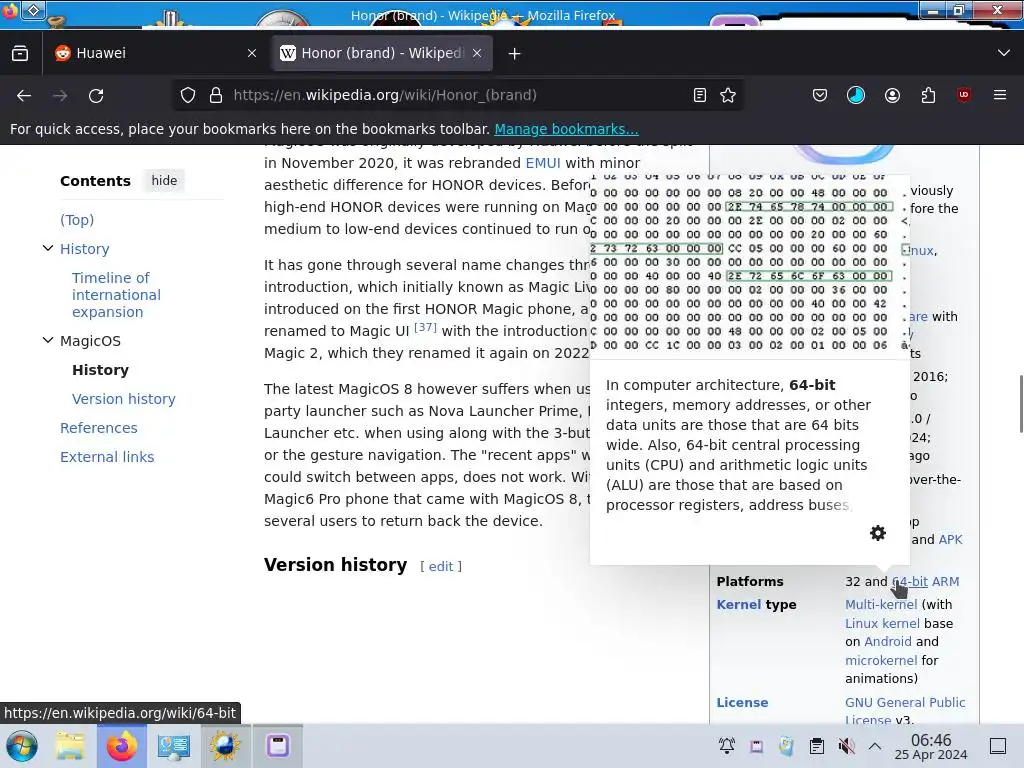Follow the Multi-kernel link

pos(881,605)
